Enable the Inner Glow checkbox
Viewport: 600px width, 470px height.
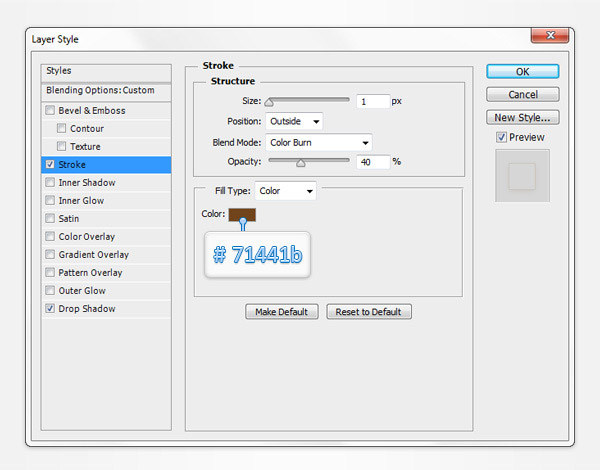click(x=50, y=201)
